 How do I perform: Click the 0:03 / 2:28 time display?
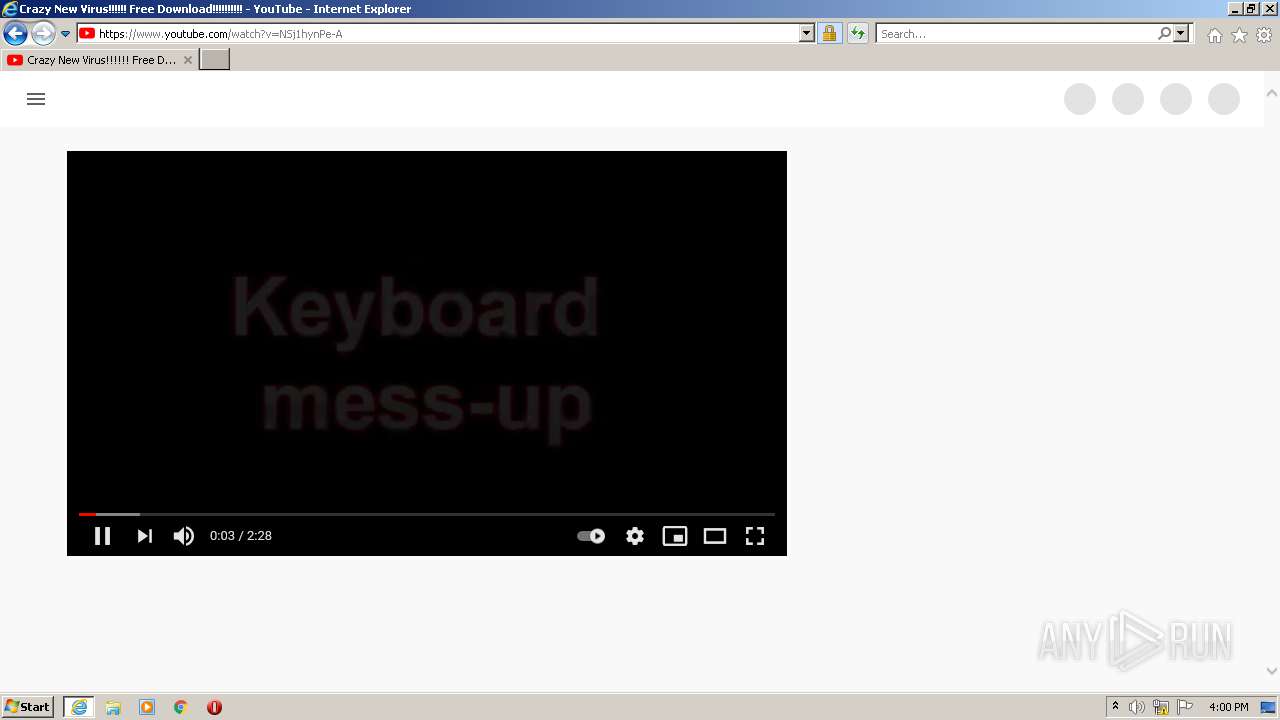pyautogui.click(x=241, y=536)
